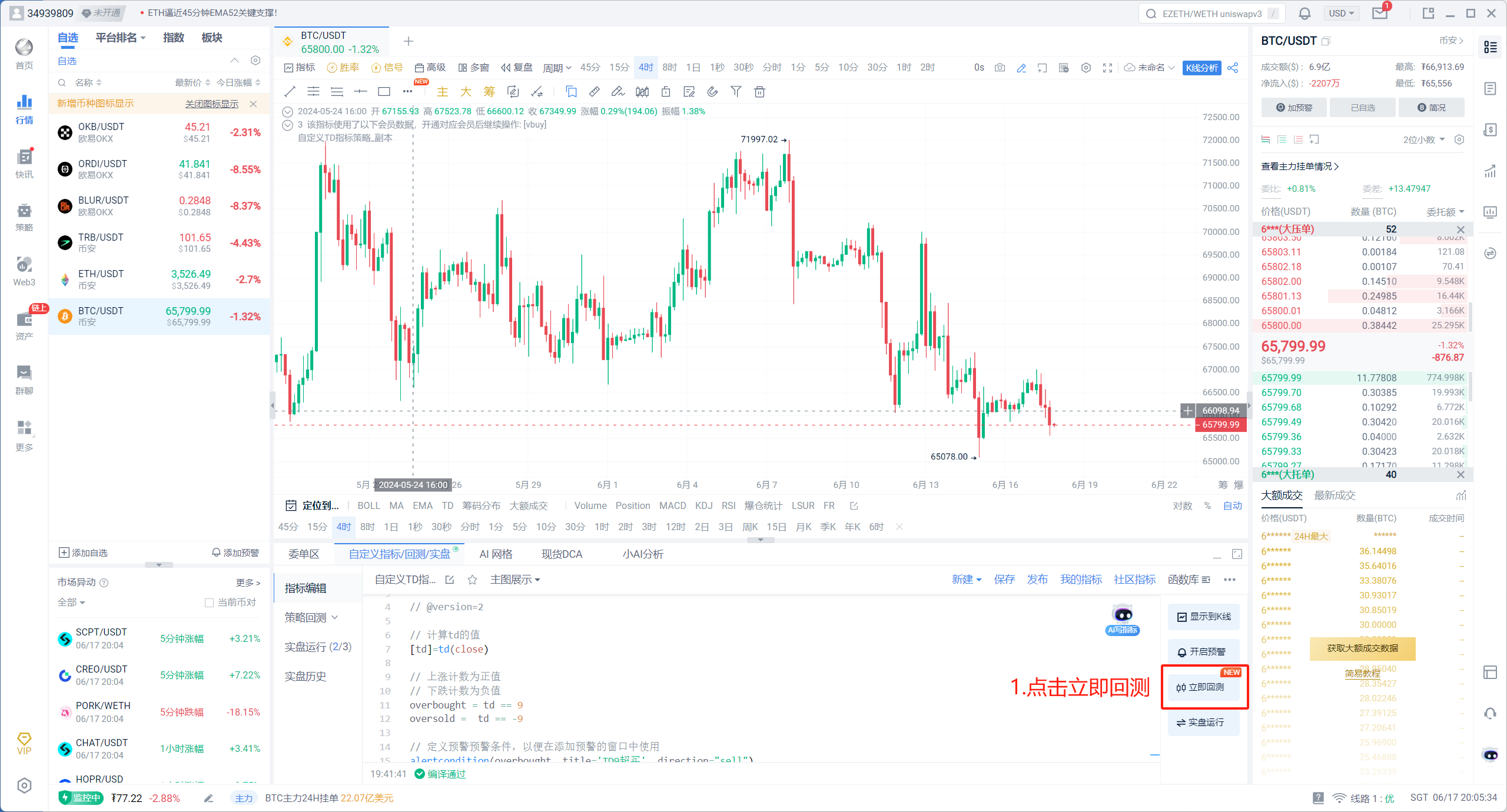This screenshot has height=812, width=1507.
Task: Select the ETH/USDT watchlist row
Action: [159, 279]
